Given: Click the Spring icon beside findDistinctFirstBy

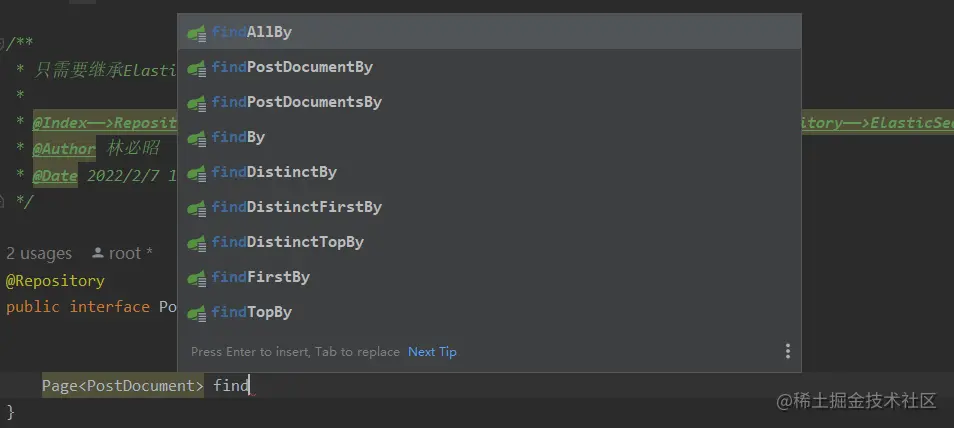Looking at the screenshot, I should (197, 209).
